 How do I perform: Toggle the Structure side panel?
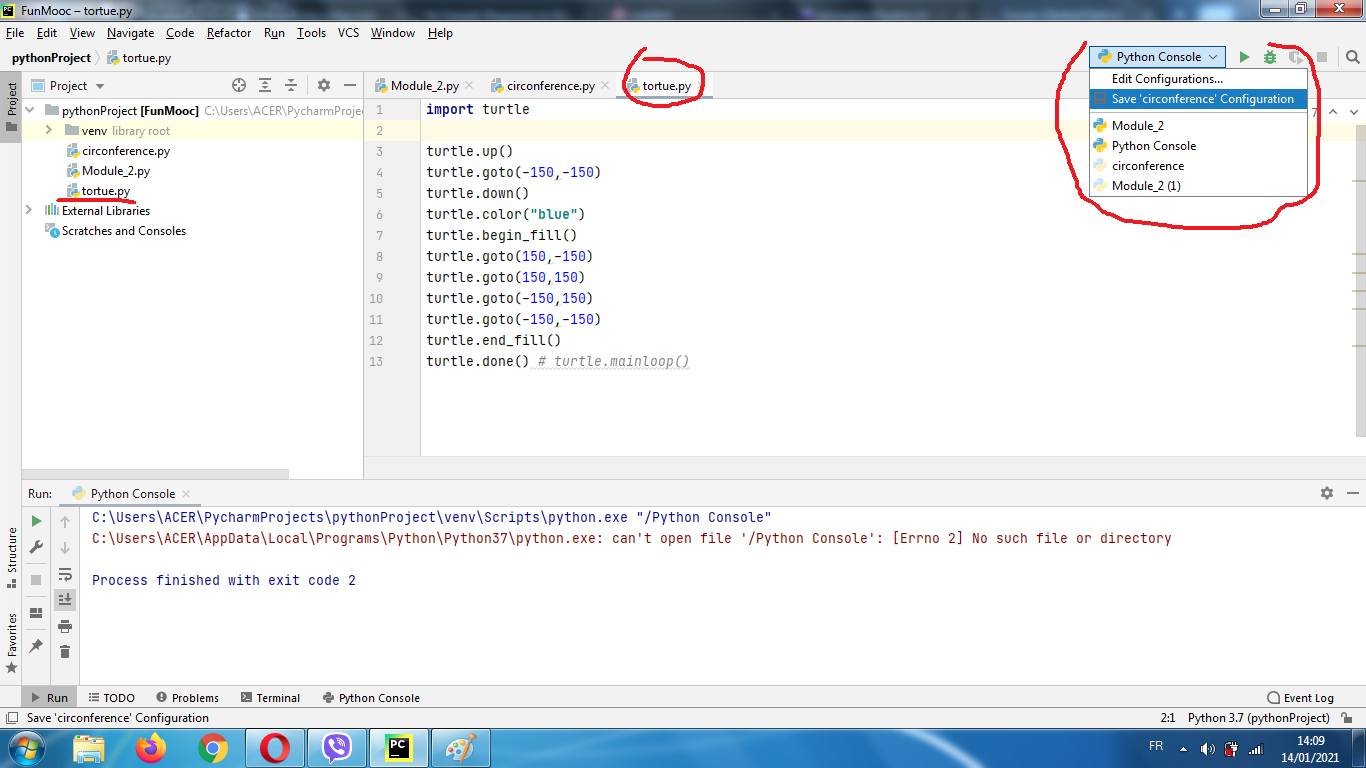pos(11,558)
